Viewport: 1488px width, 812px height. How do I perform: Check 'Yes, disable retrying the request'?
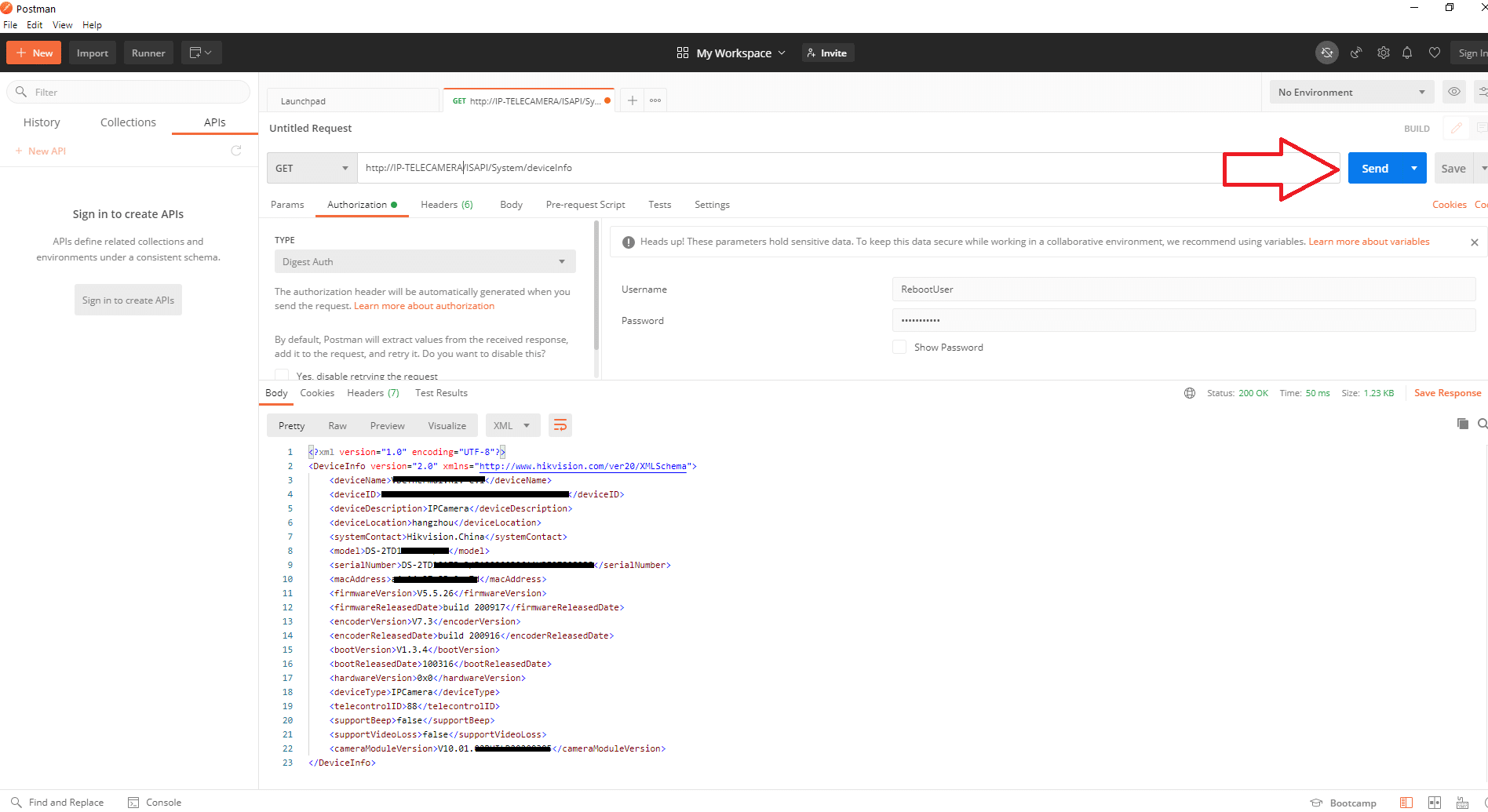[x=282, y=376]
